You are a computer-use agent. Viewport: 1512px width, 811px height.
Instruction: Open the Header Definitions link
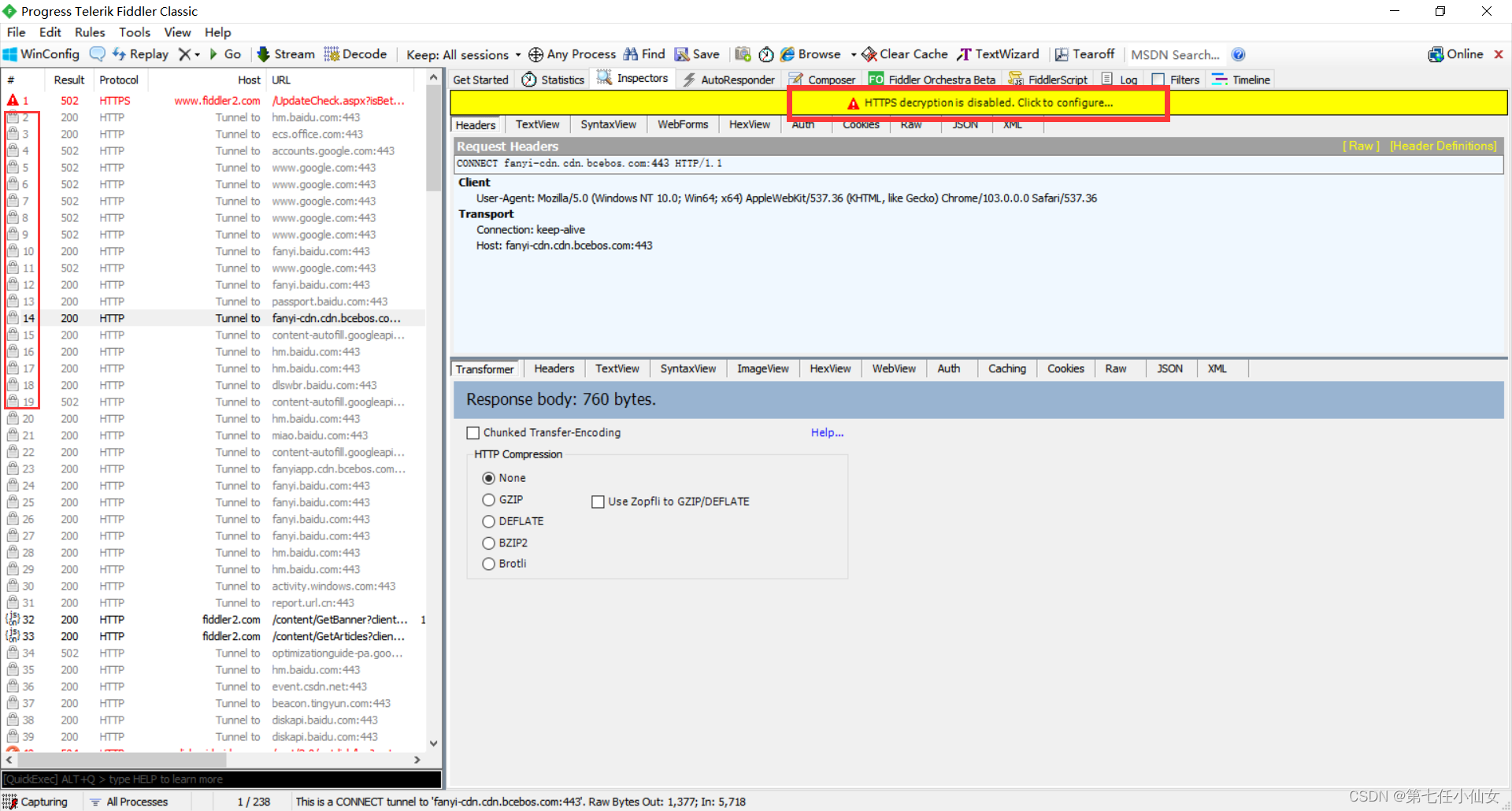point(1443,146)
